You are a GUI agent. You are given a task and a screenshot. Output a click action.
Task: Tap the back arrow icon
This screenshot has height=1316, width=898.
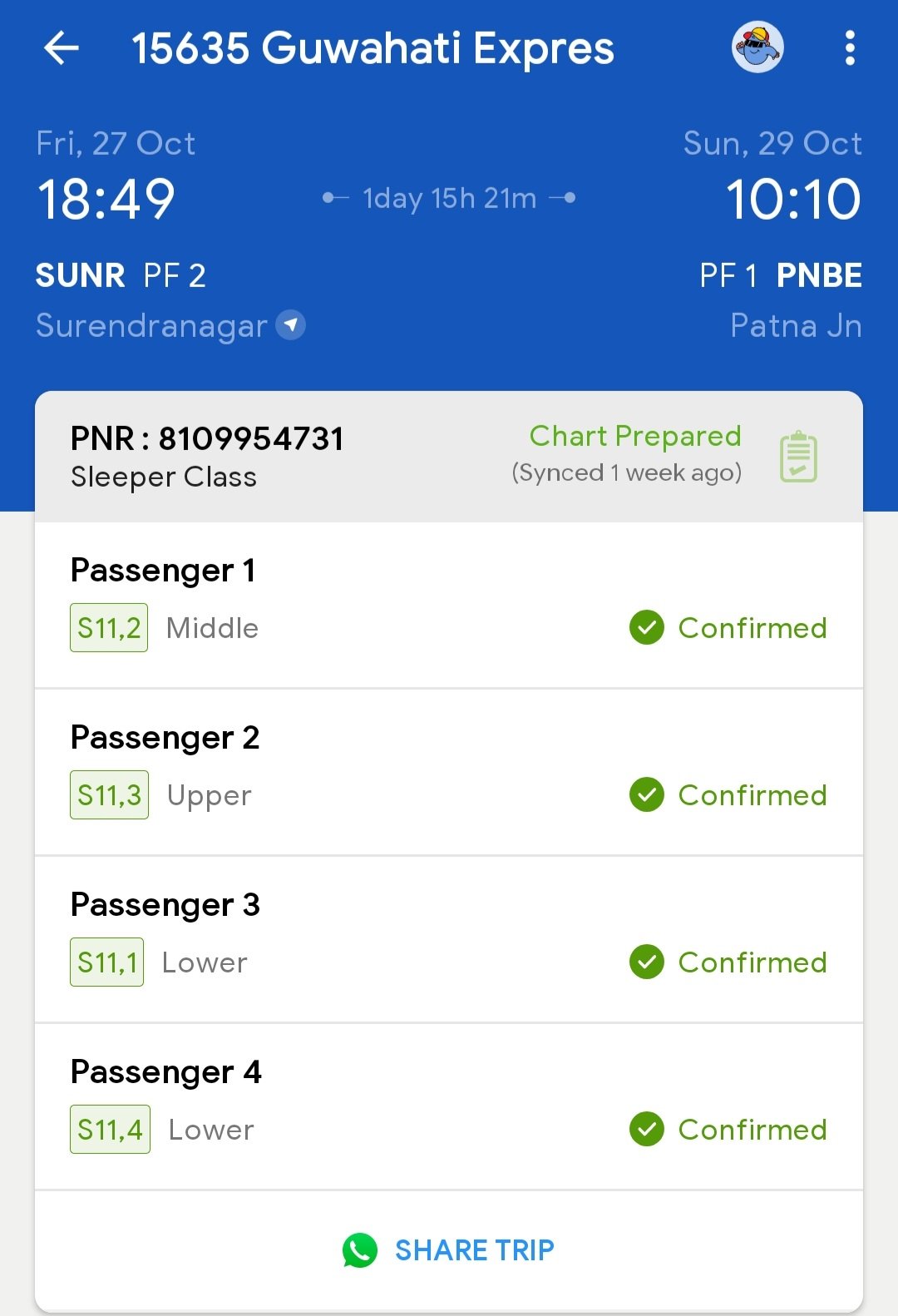(62, 48)
